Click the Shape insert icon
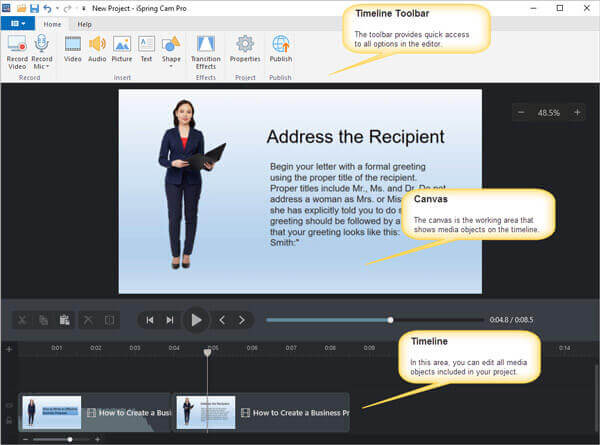600x445 pixels. tap(171, 44)
